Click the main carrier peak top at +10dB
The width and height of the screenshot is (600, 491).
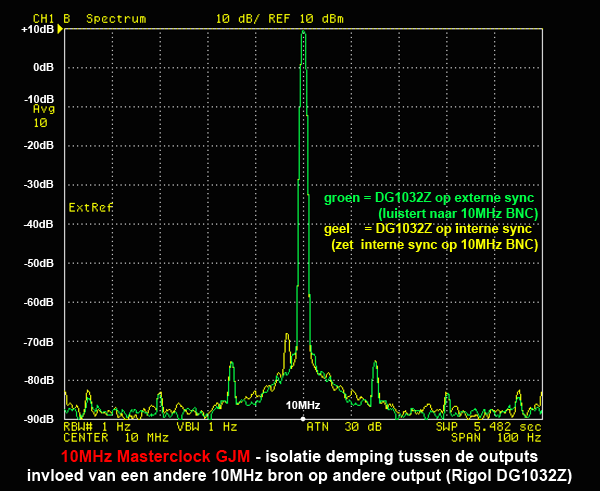pyautogui.click(x=303, y=32)
